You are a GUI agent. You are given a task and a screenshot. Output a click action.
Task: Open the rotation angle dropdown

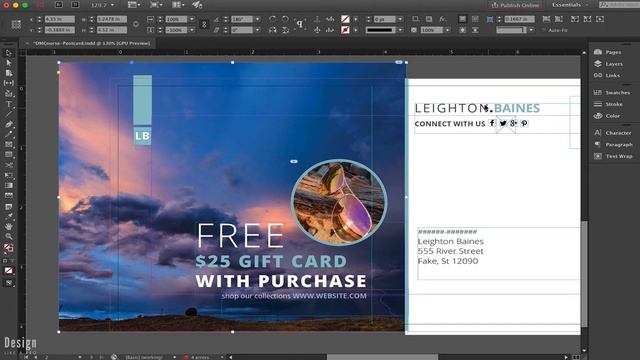click(x=258, y=19)
